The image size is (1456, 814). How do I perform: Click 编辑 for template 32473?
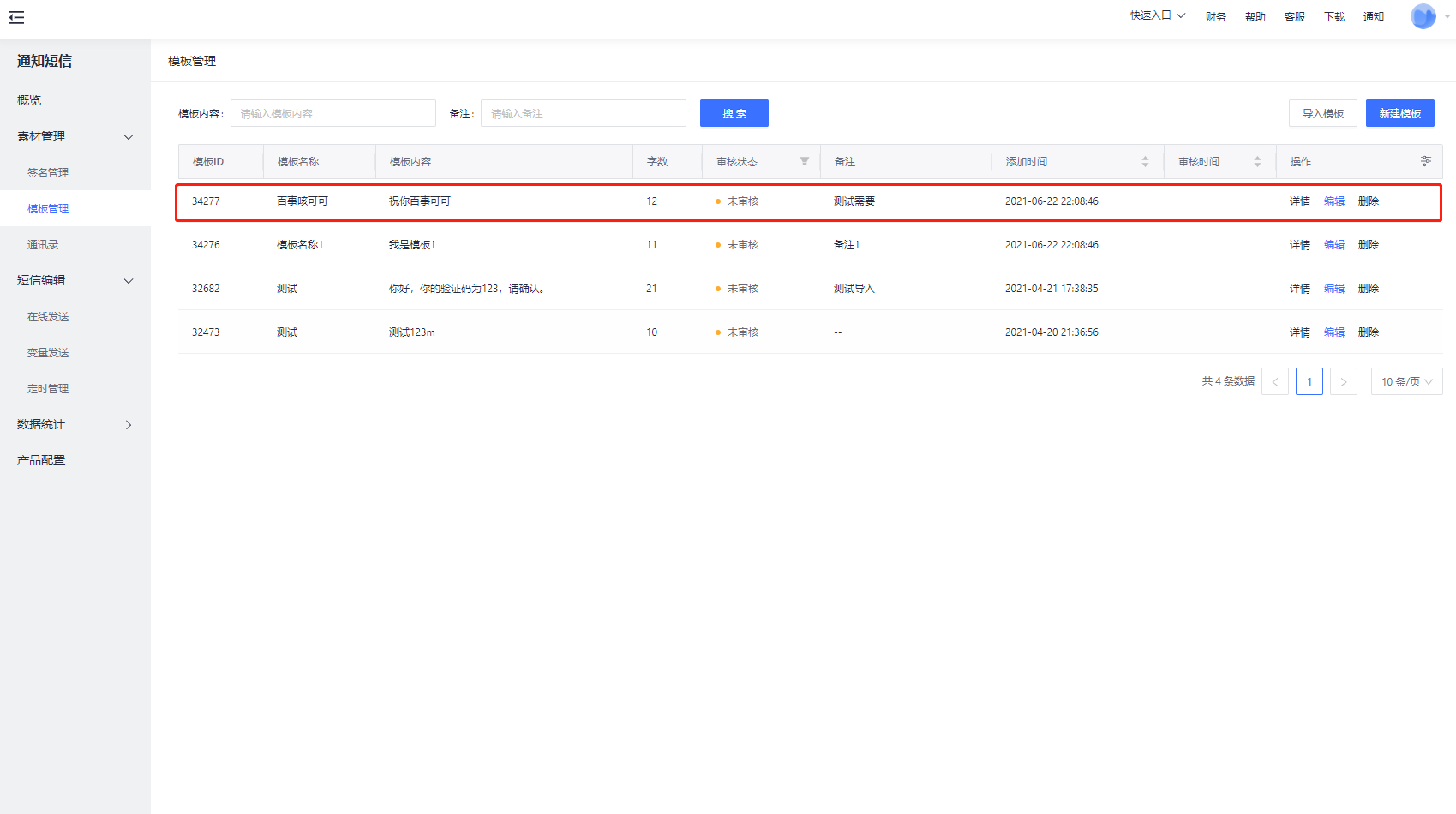click(1334, 332)
